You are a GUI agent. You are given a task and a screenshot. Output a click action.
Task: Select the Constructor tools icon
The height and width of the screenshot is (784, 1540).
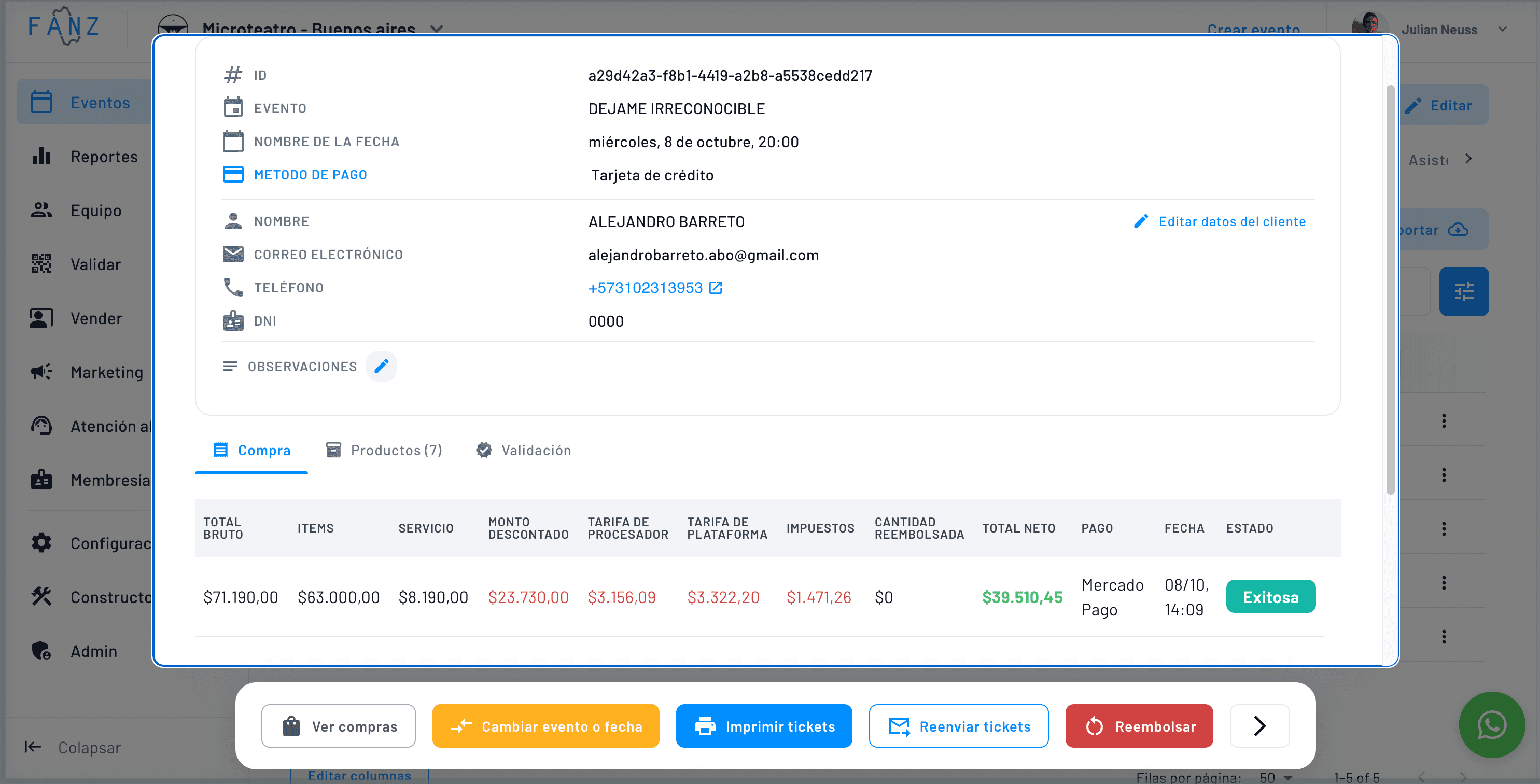tap(40, 596)
